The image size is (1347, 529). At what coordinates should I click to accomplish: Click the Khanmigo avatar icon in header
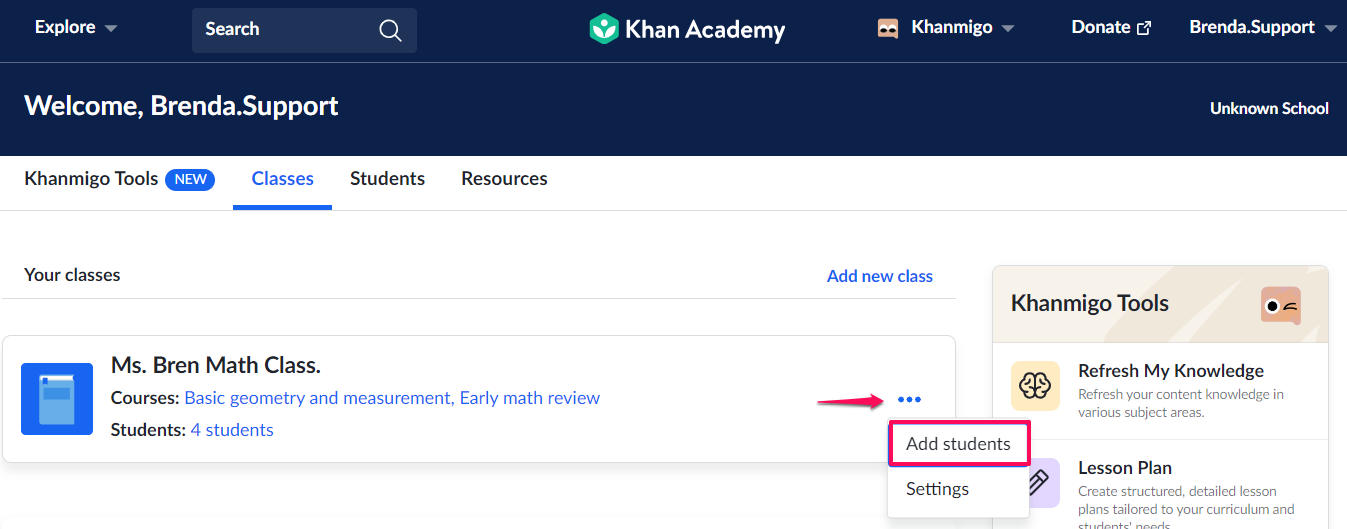[x=888, y=28]
